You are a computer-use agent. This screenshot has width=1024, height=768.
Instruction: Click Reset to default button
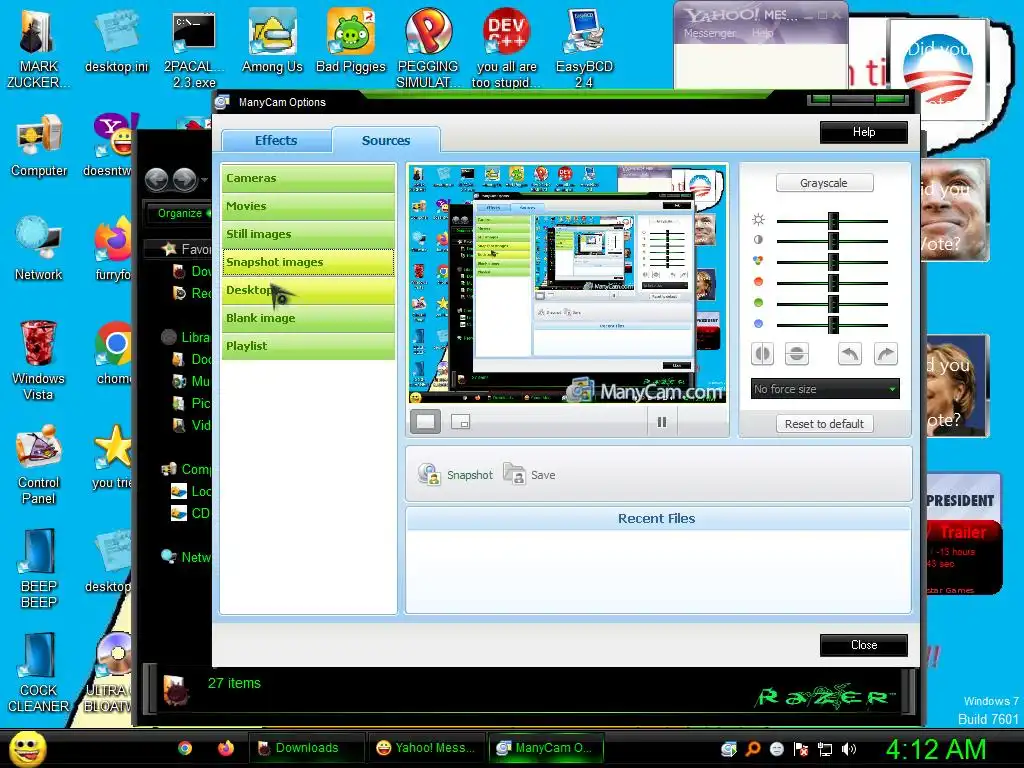pyautogui.click(x=824, y=424)
